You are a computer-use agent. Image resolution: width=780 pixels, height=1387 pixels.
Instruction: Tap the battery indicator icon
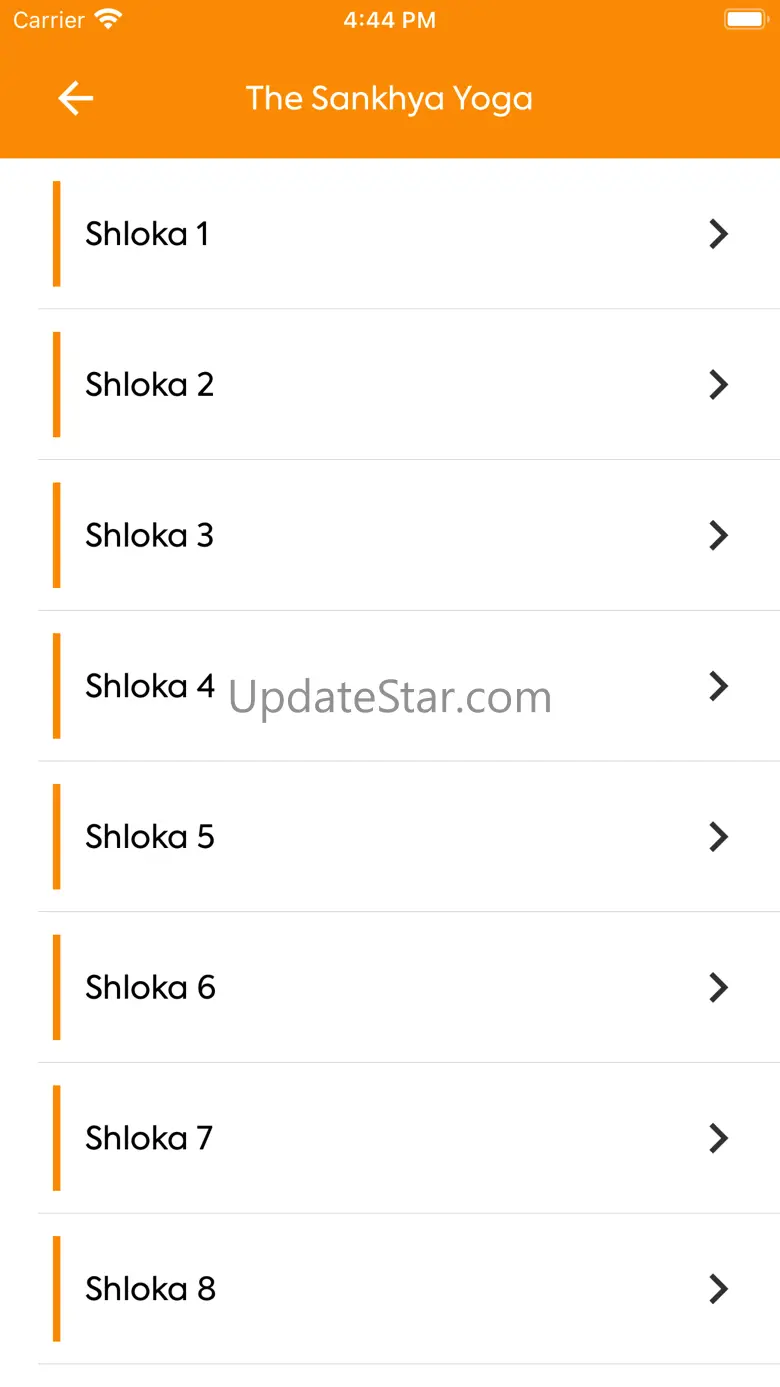click(744, 19)
